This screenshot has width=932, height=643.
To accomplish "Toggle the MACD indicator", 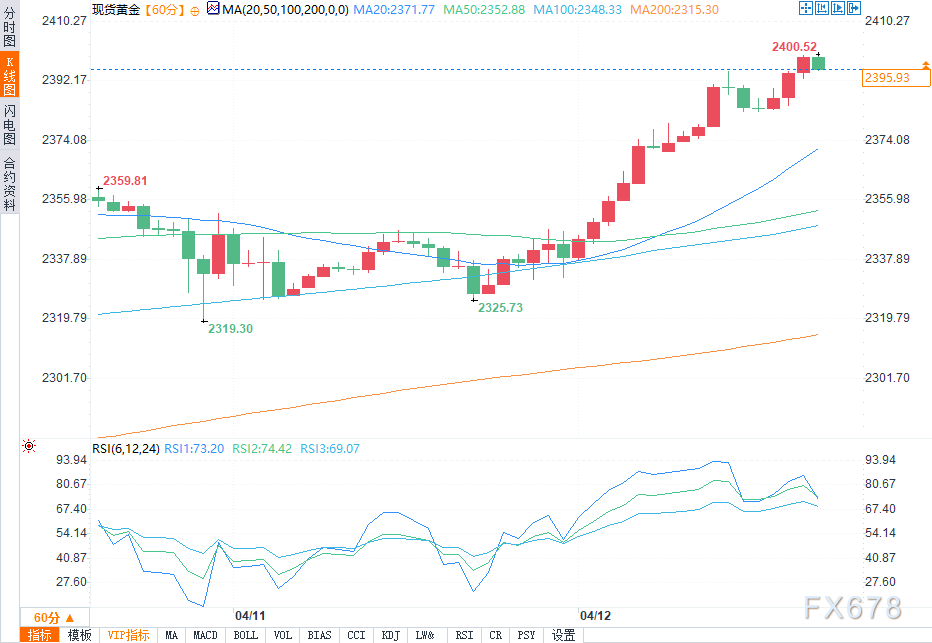I will point(205,635).
